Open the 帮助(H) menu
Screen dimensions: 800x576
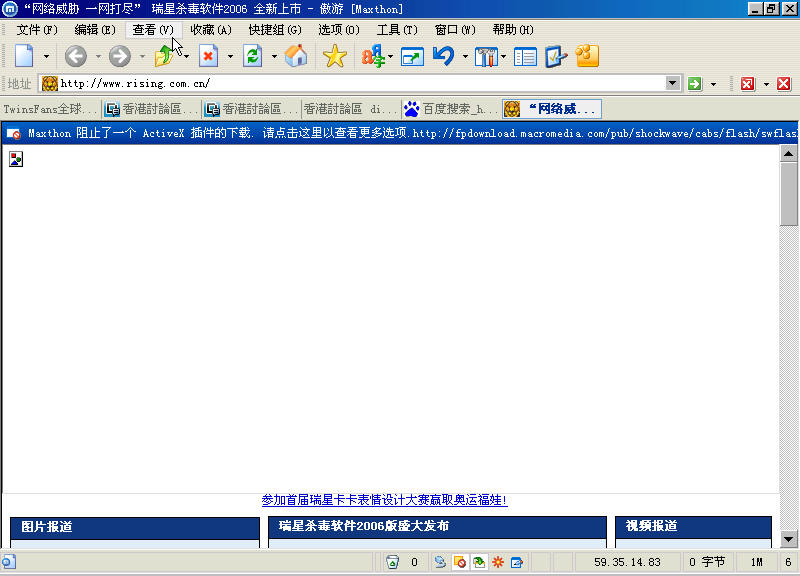513,30
